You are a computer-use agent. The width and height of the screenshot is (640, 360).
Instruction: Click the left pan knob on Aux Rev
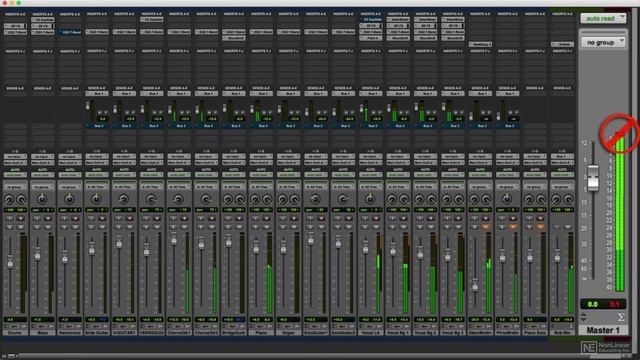(556, 199)
